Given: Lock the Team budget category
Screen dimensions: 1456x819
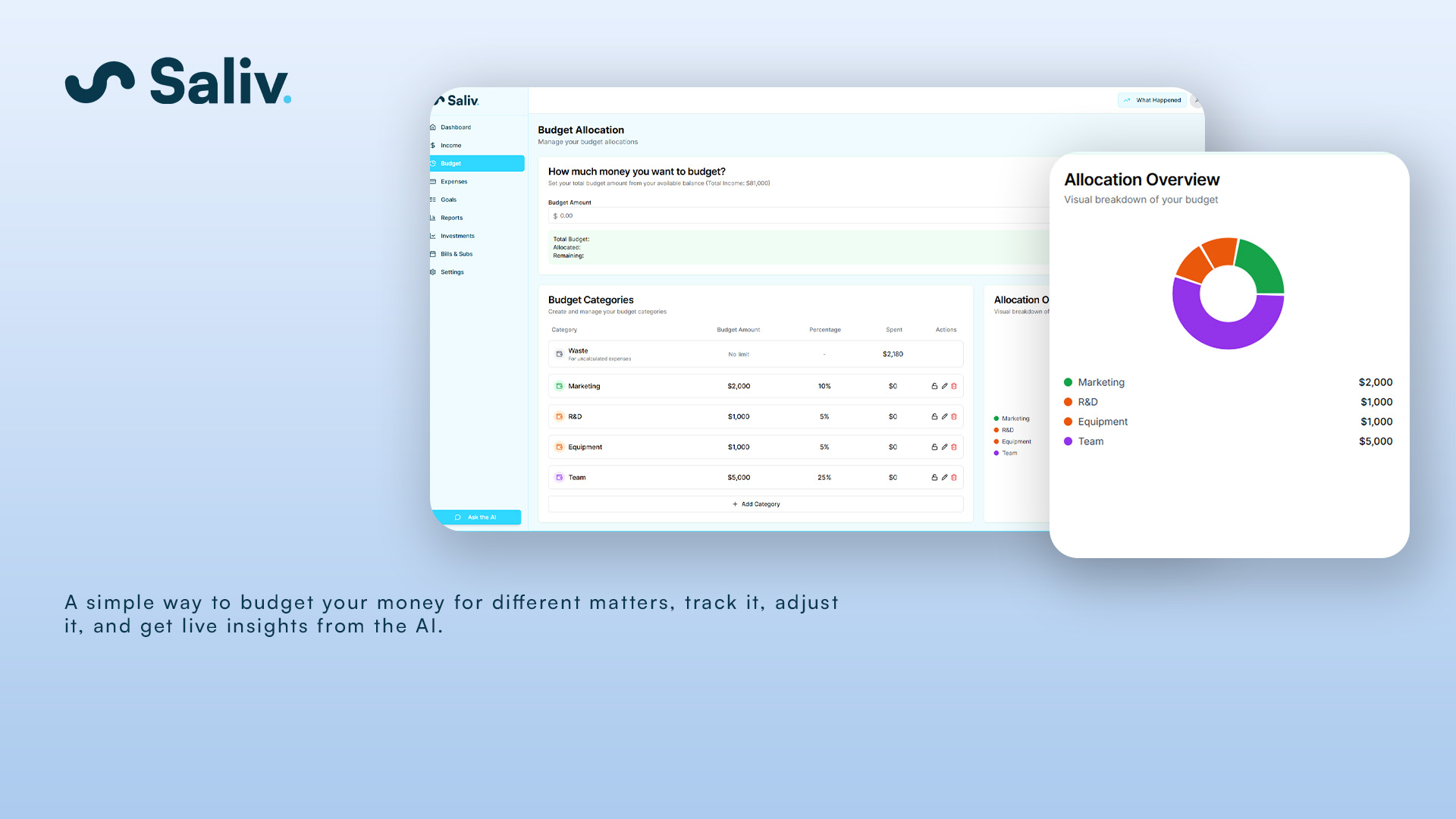Looking at the screenshot, I should (934, 477).
